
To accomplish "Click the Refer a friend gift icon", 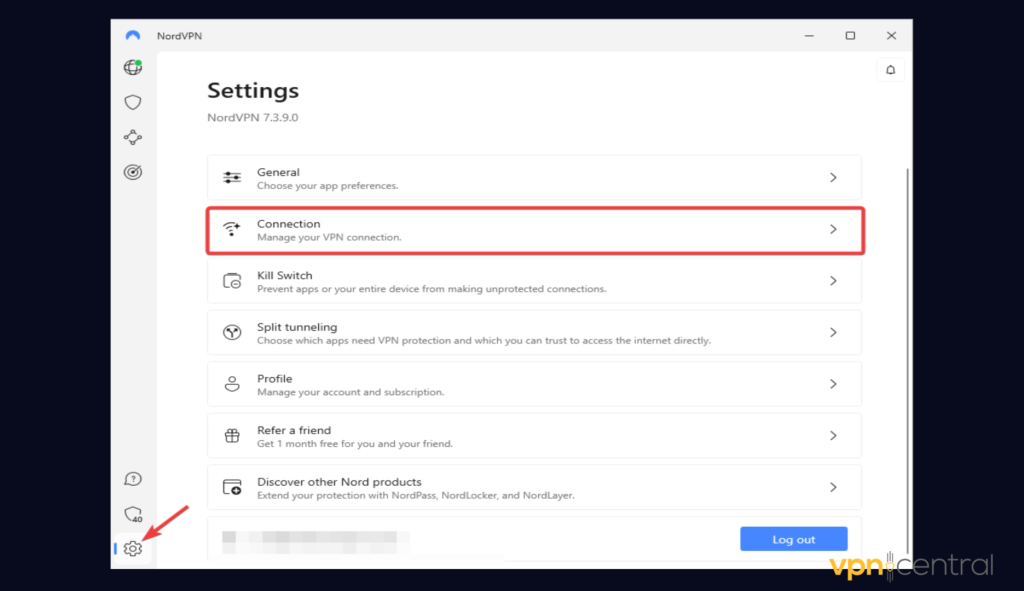I will pyautogui.click(x=232, y=435).
